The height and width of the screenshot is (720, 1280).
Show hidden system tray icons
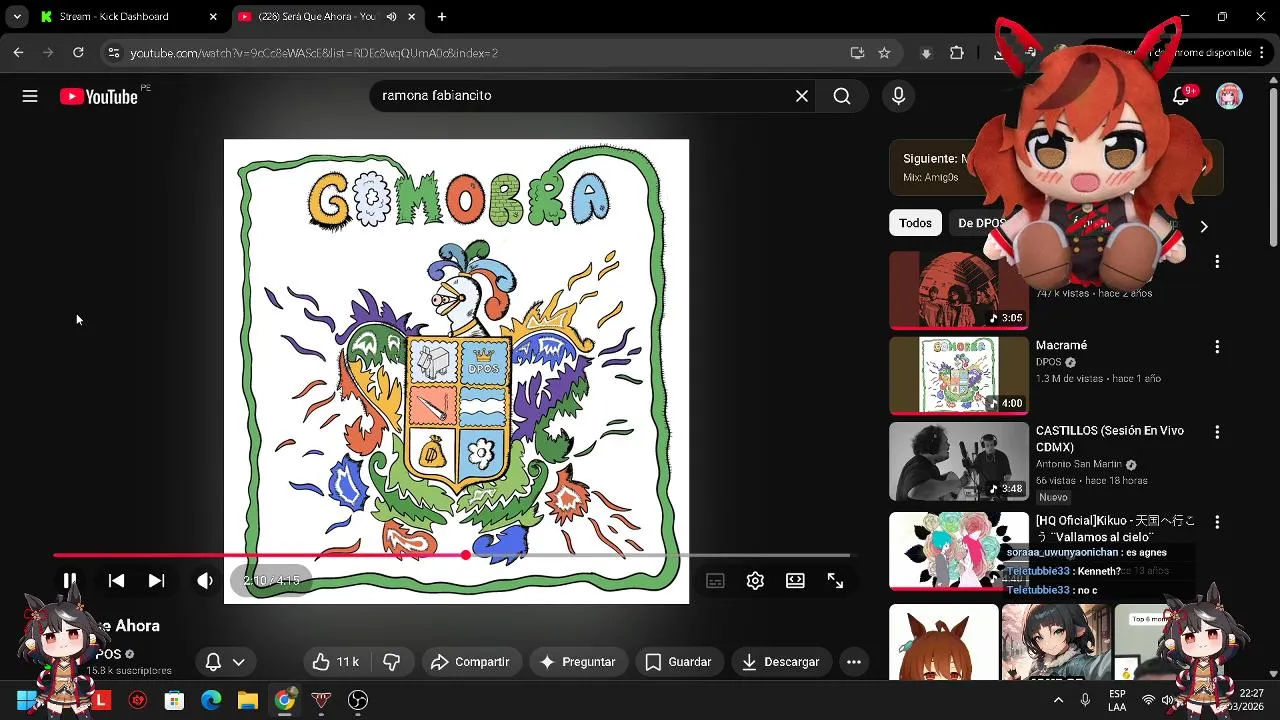1058,700
